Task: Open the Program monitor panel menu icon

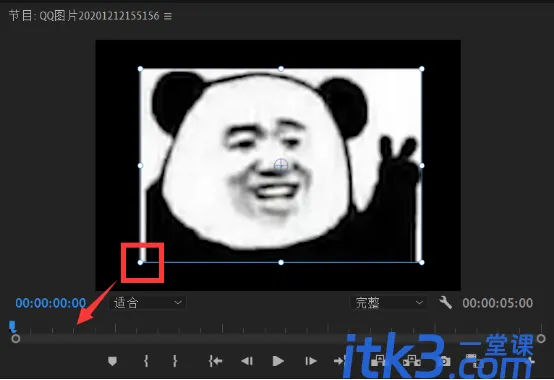Action: coord(168,16)
